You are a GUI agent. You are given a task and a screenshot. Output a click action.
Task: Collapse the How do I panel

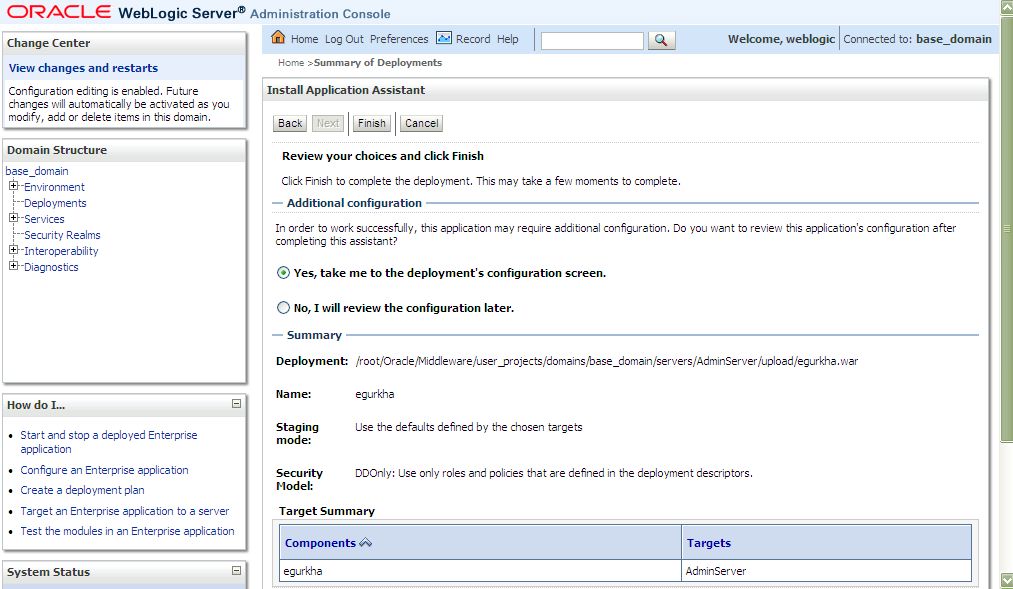pyautogui.click(x=236, y=404)
